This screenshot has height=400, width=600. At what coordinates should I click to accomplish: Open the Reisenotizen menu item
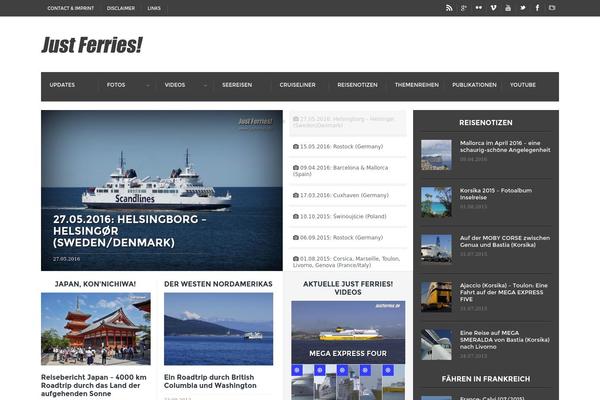(x=357, y=85)
